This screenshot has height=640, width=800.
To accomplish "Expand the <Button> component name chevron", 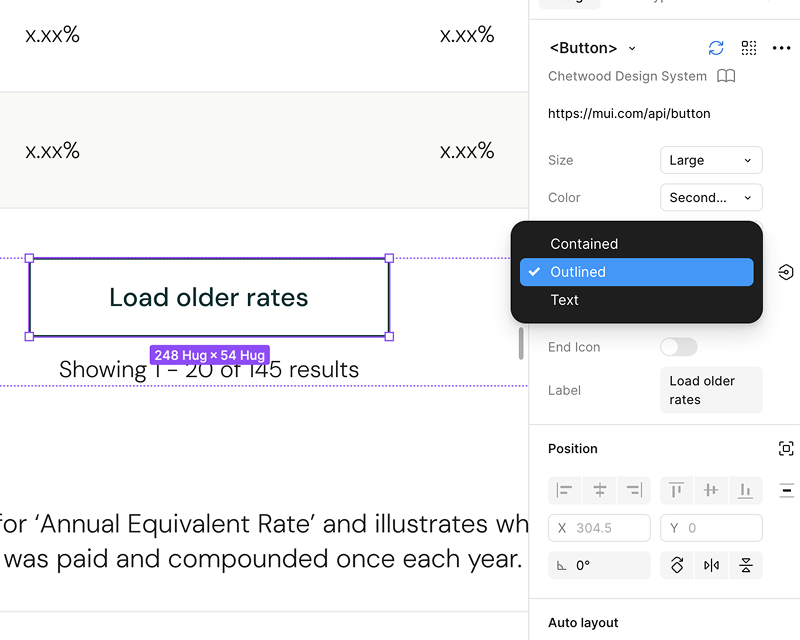I will point(632,49).
